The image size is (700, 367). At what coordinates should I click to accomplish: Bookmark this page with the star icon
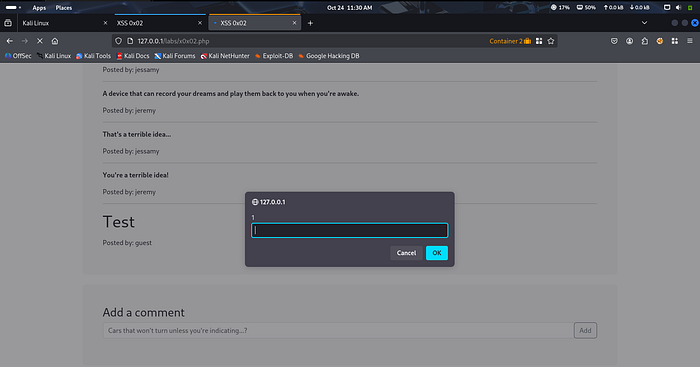point(551,41)
